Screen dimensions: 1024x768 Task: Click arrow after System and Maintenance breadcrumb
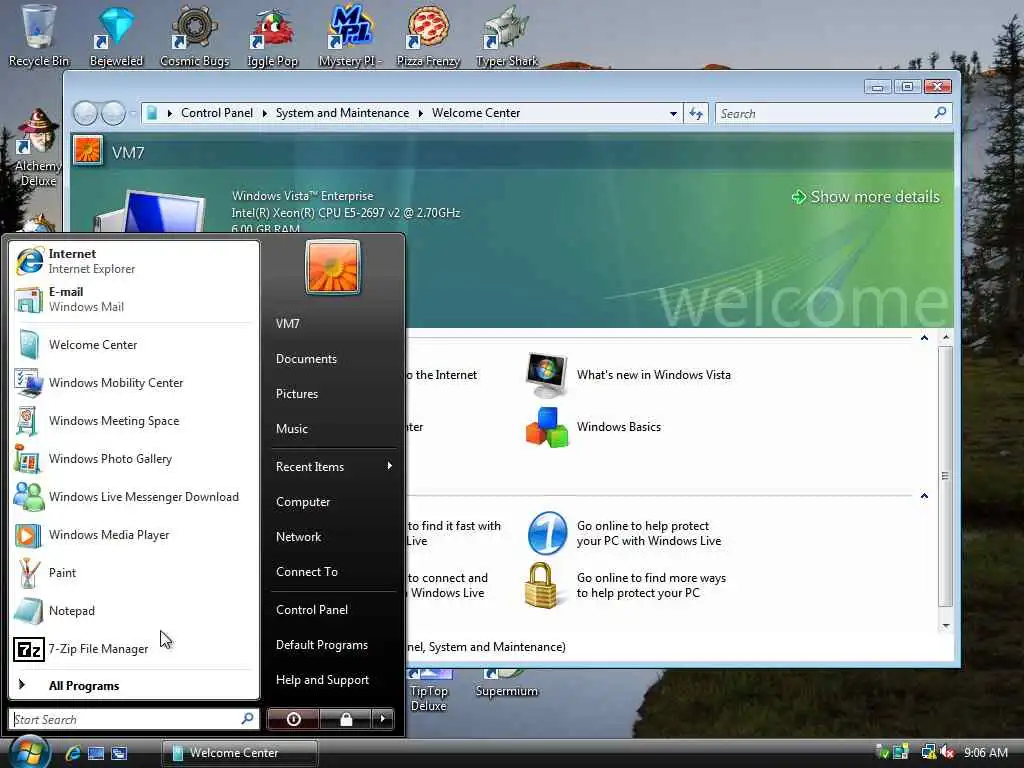tap(421, 114)
